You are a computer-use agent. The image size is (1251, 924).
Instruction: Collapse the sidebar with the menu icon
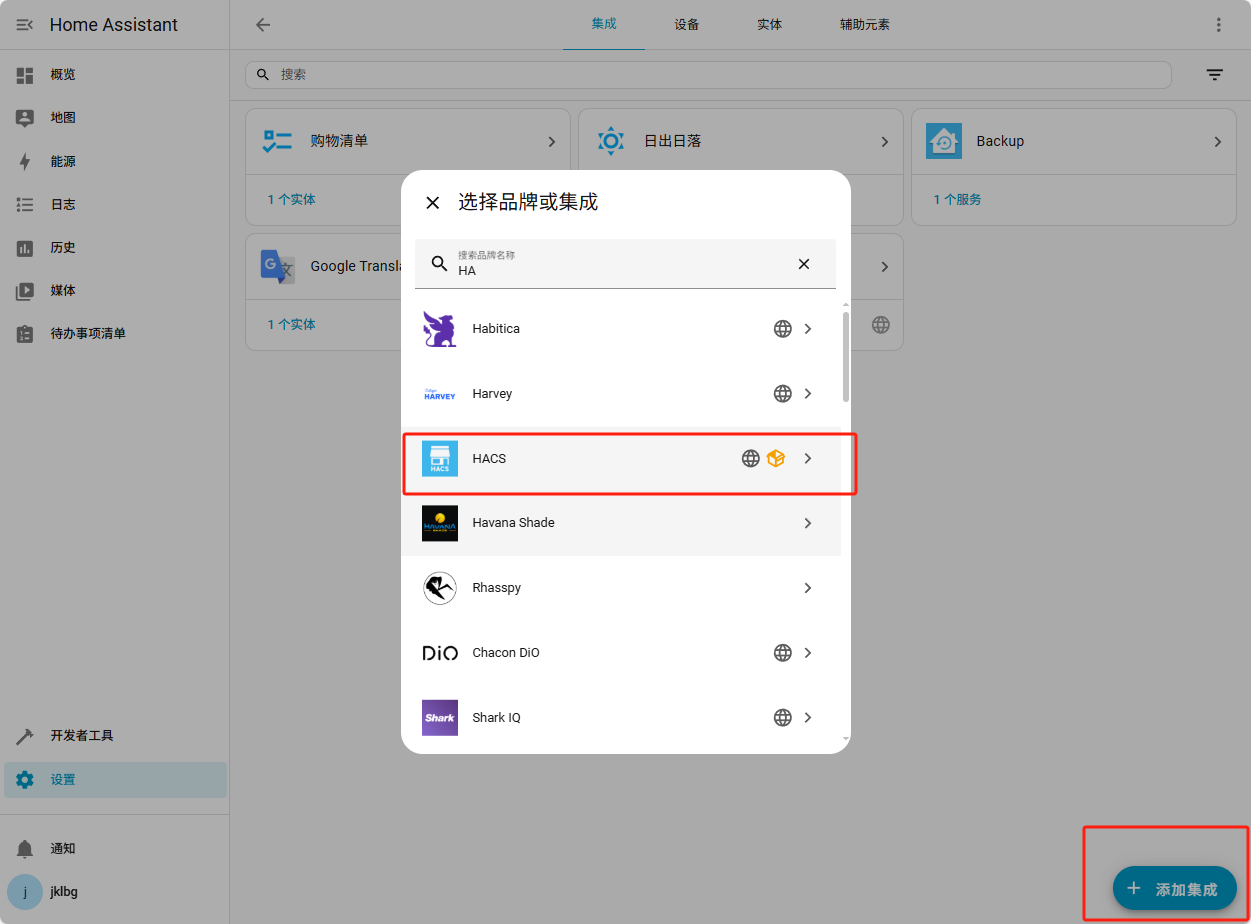[x=25, y=25]
